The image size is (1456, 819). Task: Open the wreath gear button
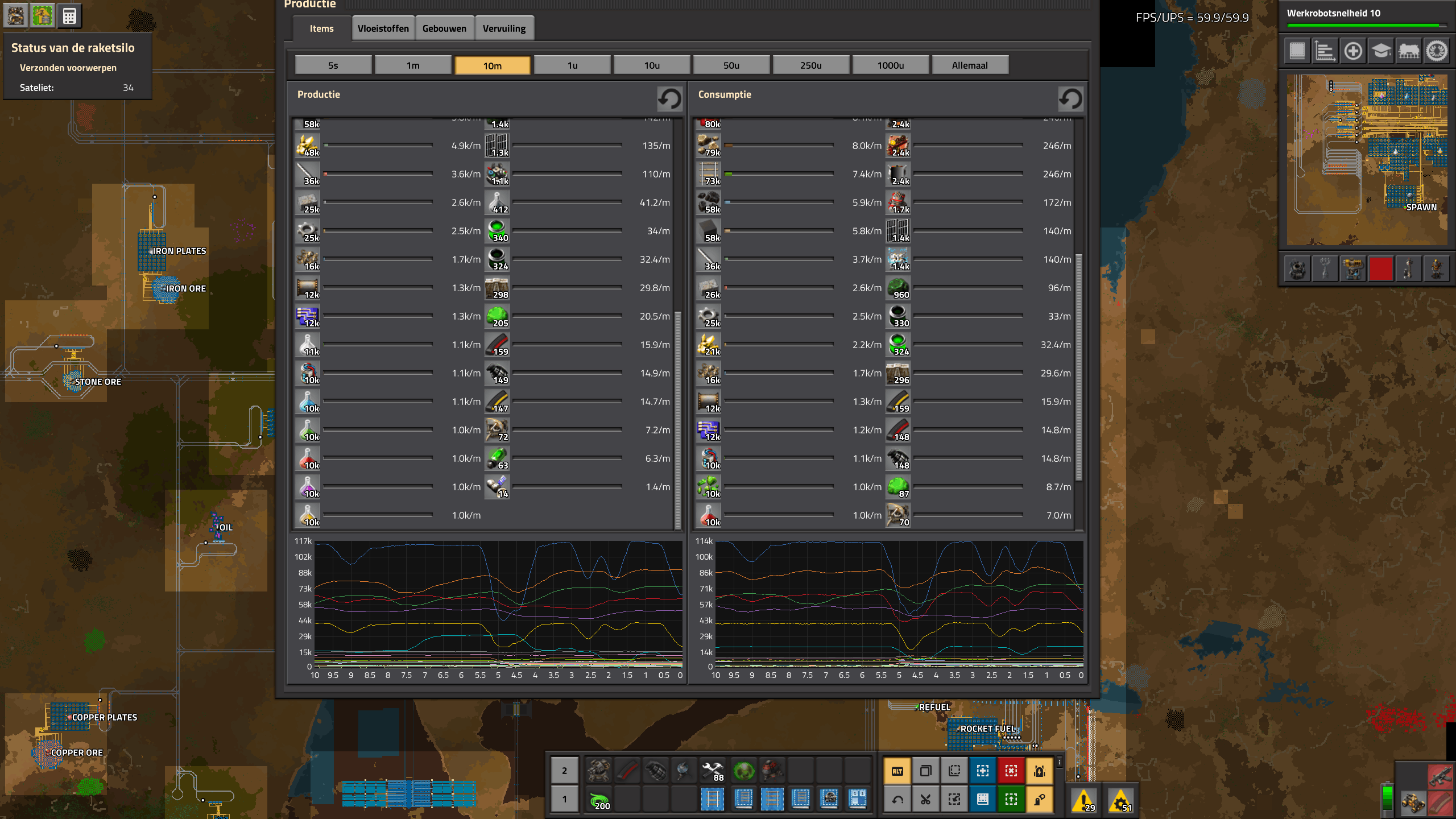point(1437,51)
